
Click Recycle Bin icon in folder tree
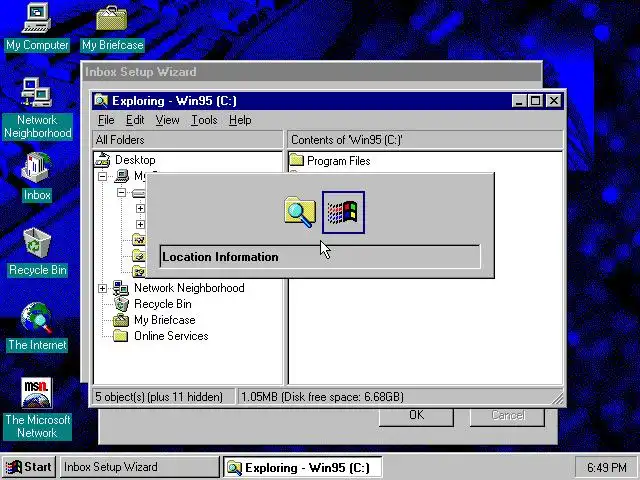point(121,304)
